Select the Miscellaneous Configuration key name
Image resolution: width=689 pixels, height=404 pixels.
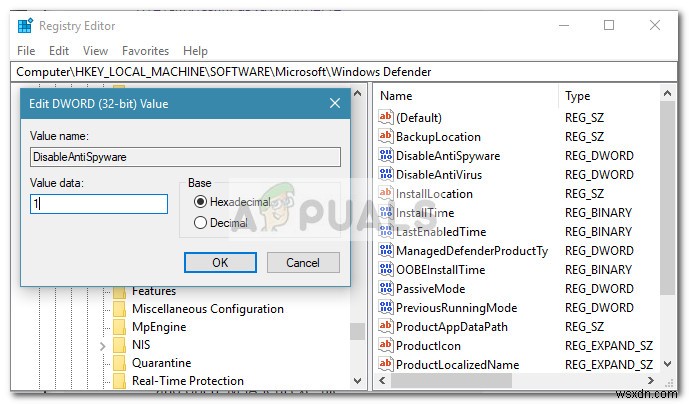click(x=208, y=309)
